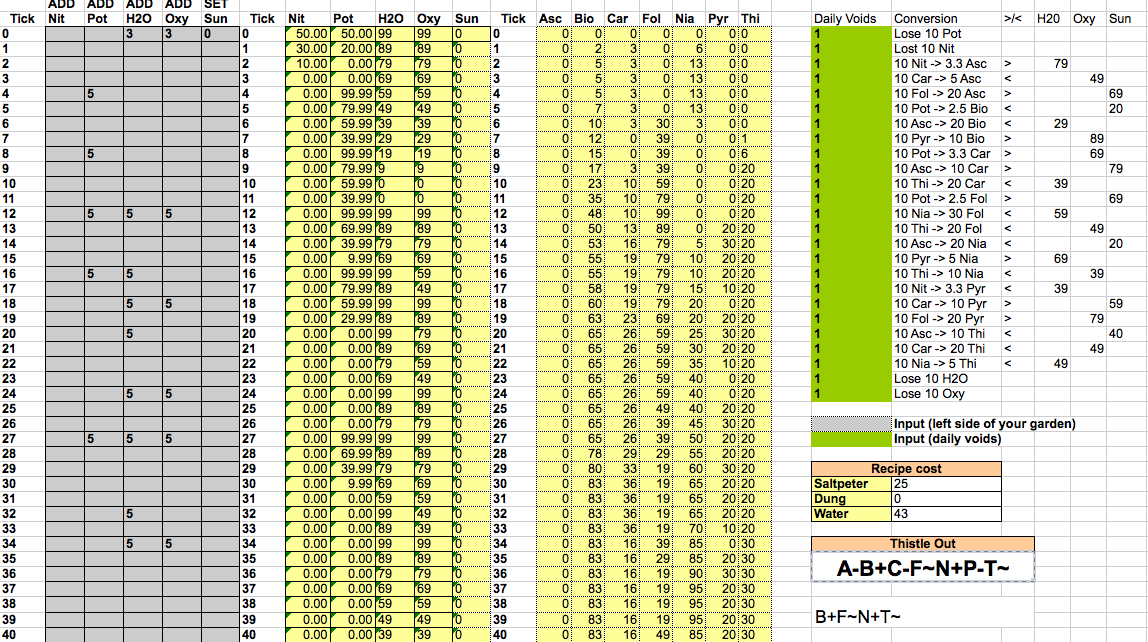Click the A-B+C-F~N+P-T~ thistle output box
The width and height of the screenshot is (1148, 642).
(922, 567)
